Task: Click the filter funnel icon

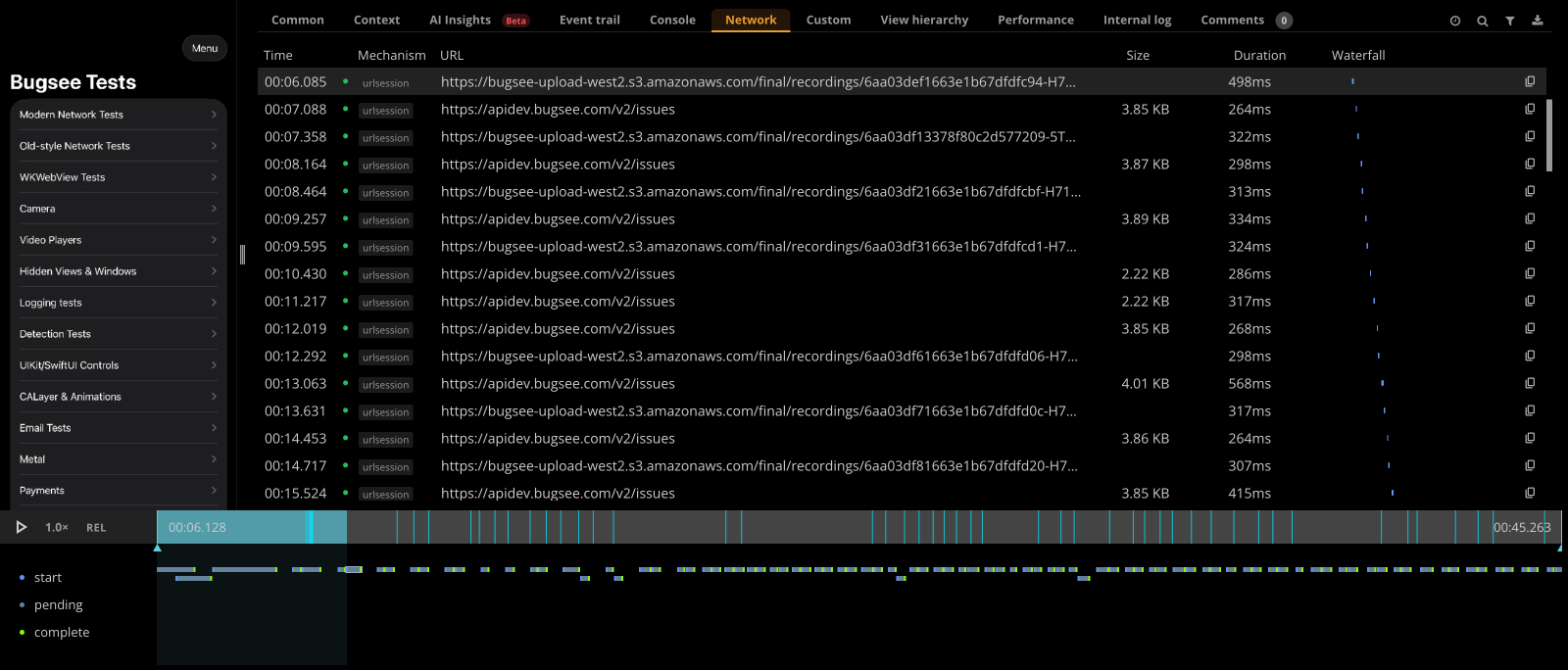Action: pos(1510,21)
